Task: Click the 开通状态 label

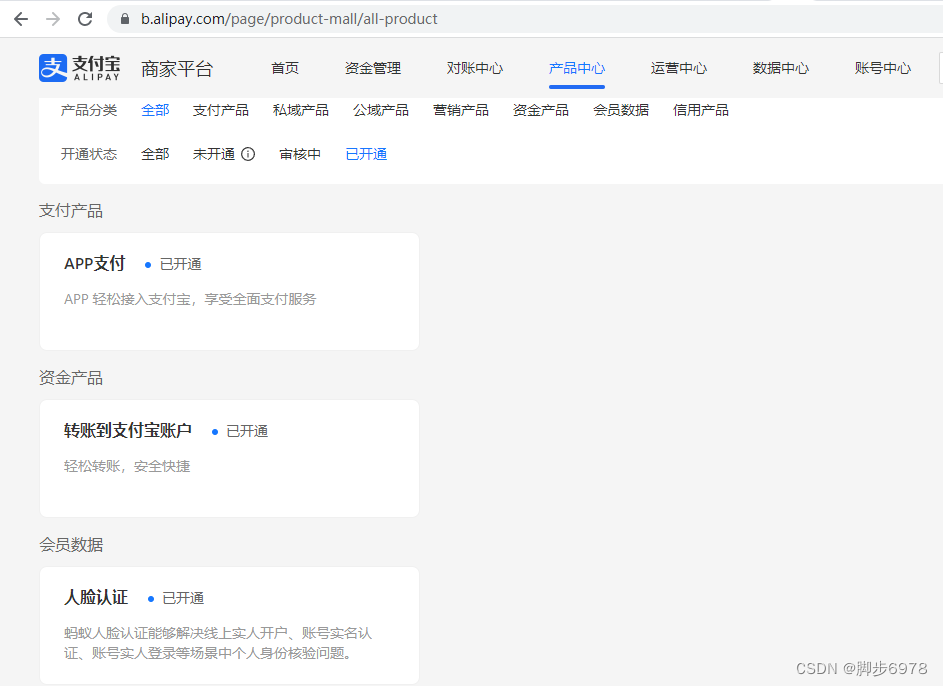Action: point(89,155)
